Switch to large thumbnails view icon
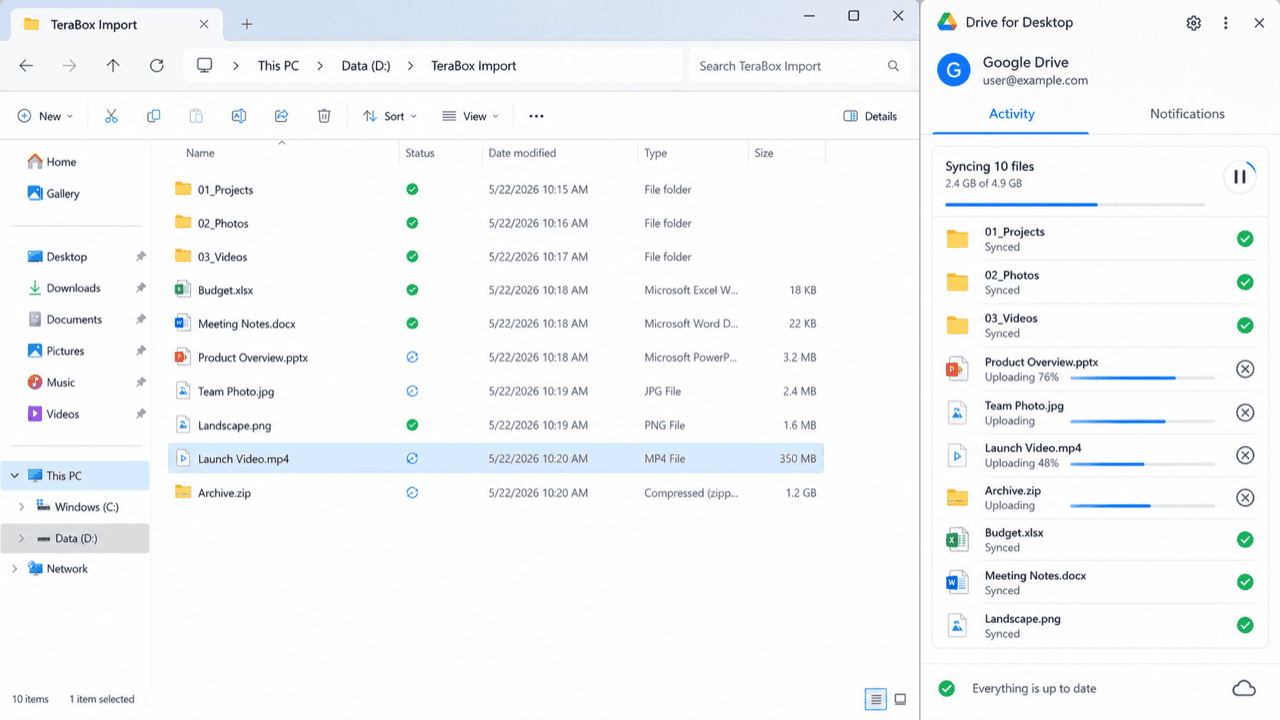This screenshot has width=1280, height=720. click(x=900, y=699)
